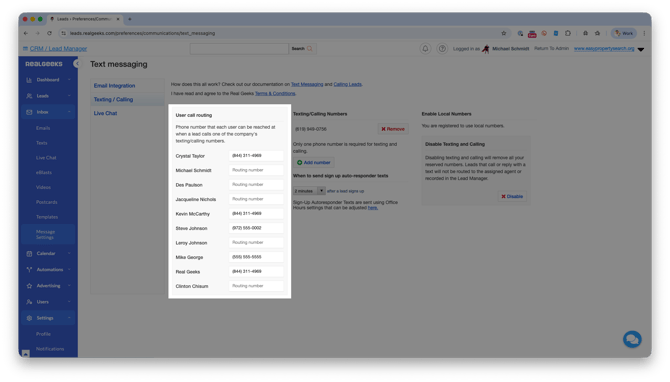Click the top search input box
Image resolution: width=670 pixels, height=382 pixels.
[x=239, y=49]
